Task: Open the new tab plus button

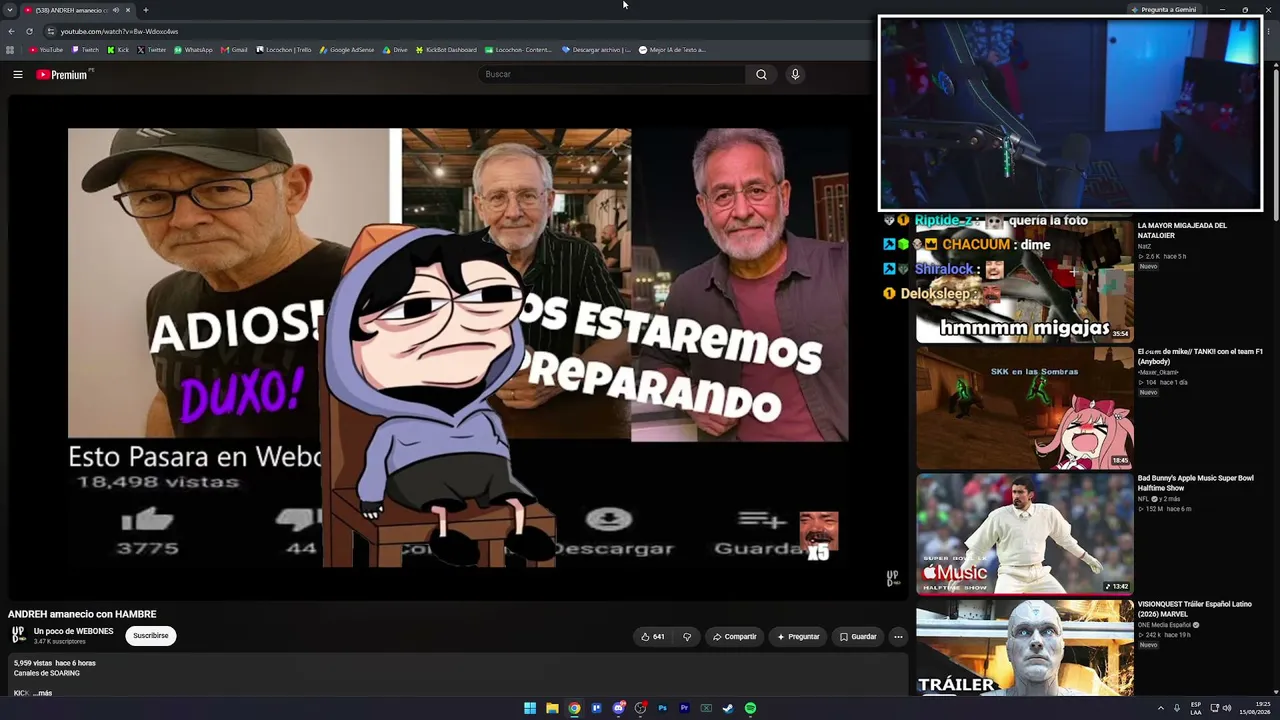Action: click(146, 10)
